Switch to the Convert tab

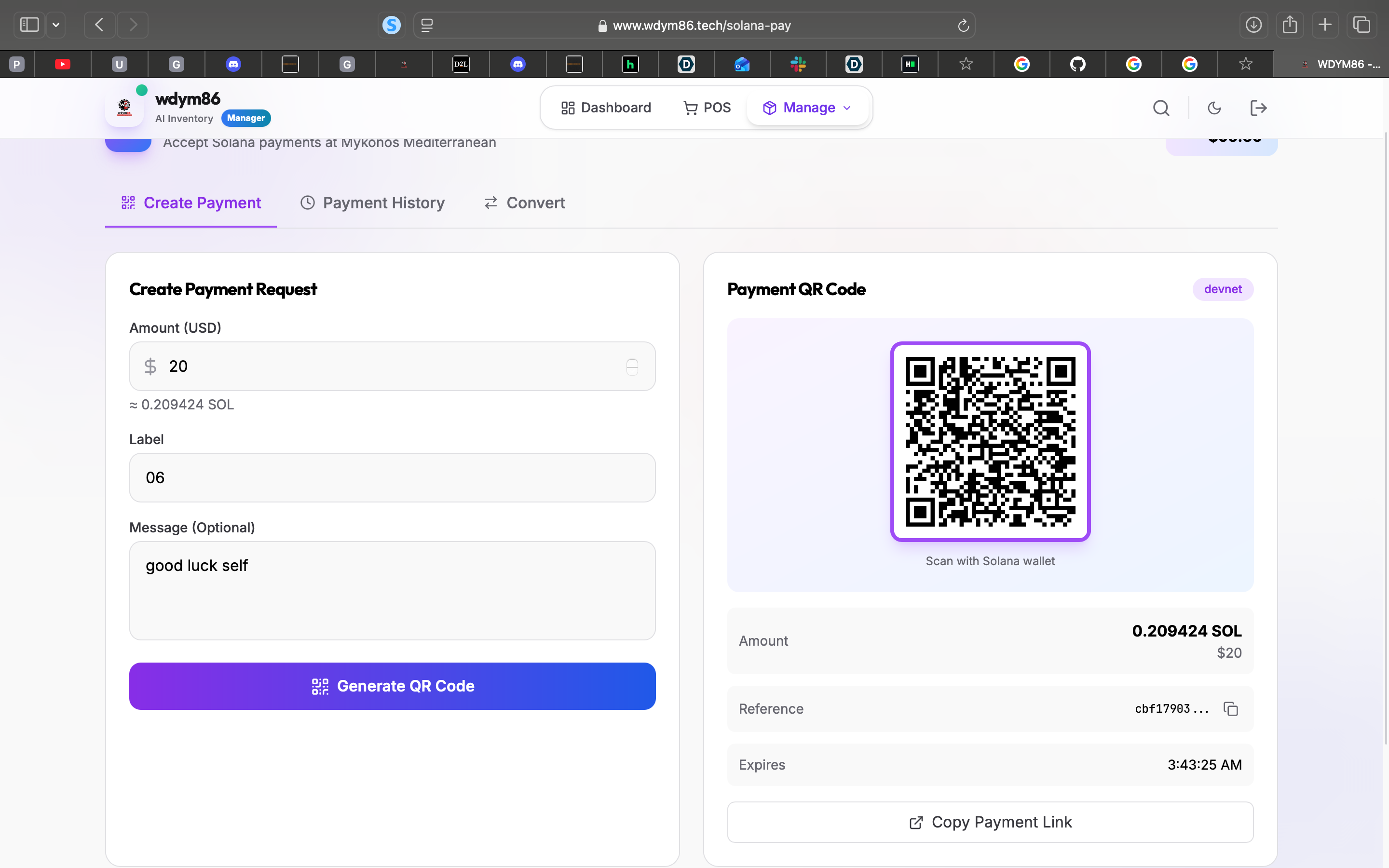coord(525,203)
